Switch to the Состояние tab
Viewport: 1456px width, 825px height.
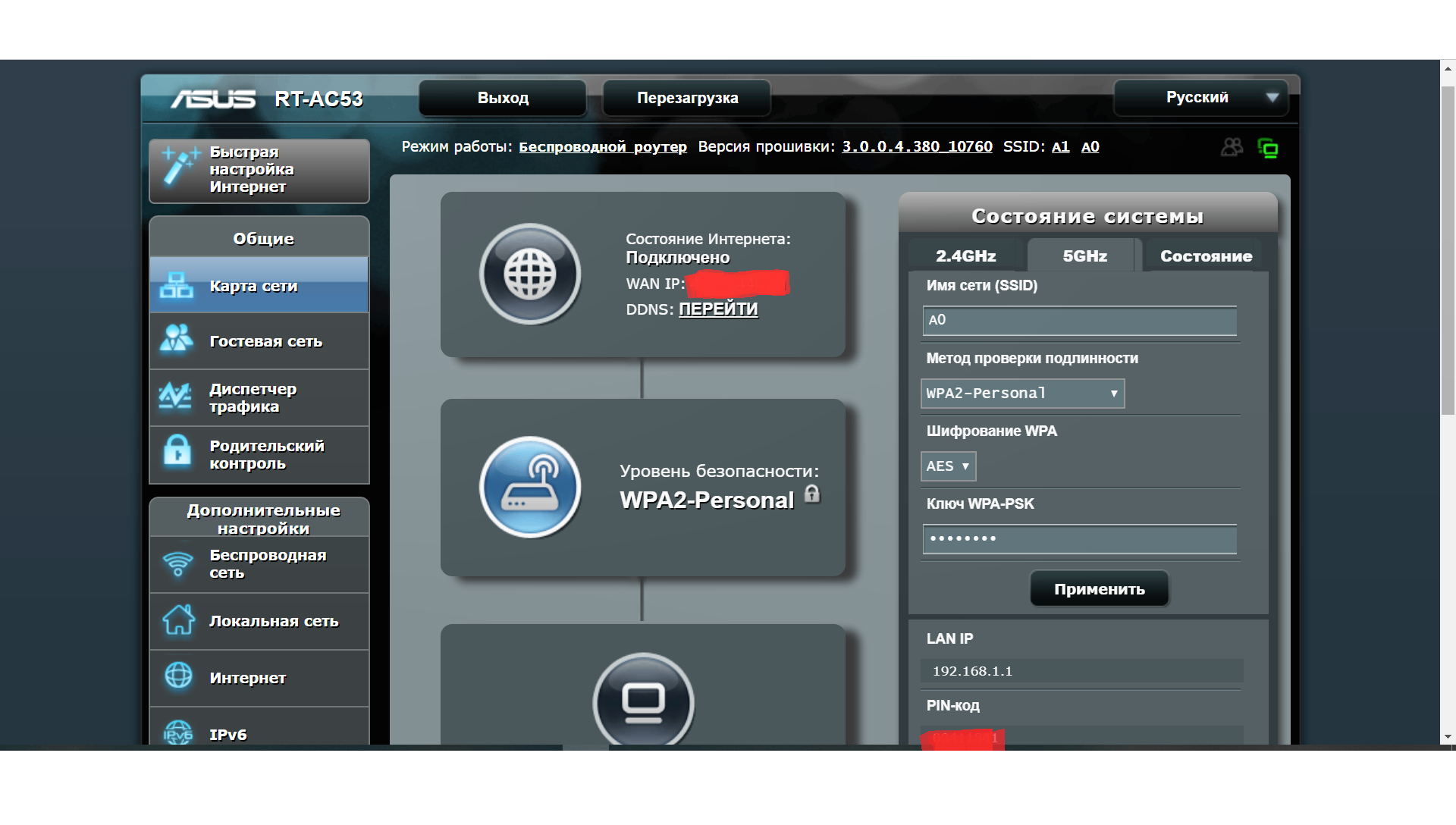1206,256
